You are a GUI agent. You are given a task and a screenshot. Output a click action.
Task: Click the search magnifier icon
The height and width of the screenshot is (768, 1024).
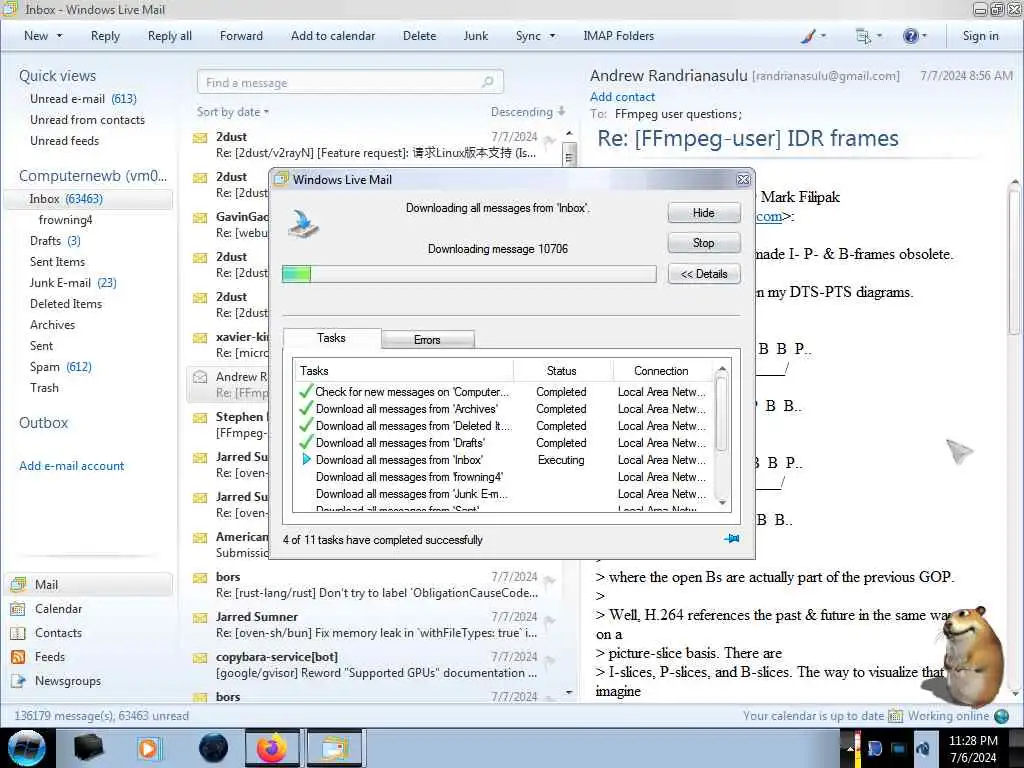coord(488,82)
